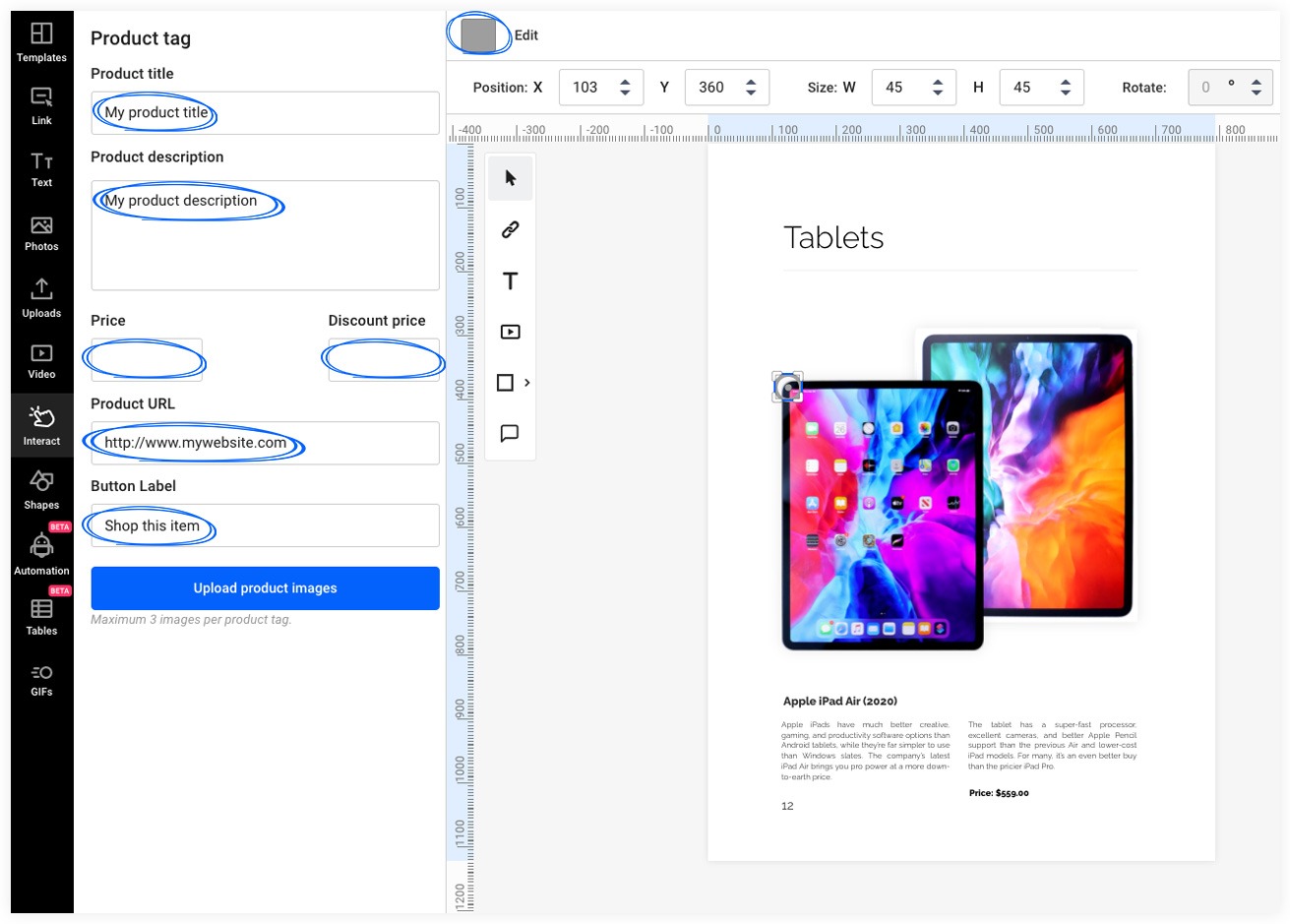The height and width of the screenshot is (924, 1290).
Task: Select the arrow pointer tool
Action: click(510, 178)
